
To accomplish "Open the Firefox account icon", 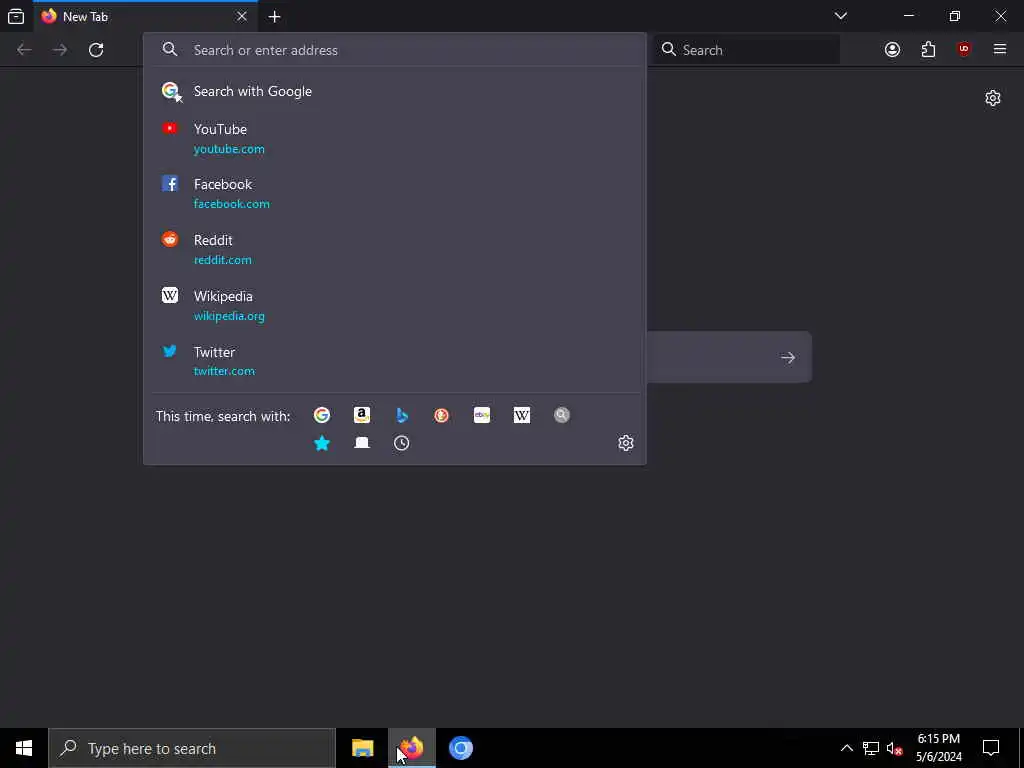I will tap(892, 50).
